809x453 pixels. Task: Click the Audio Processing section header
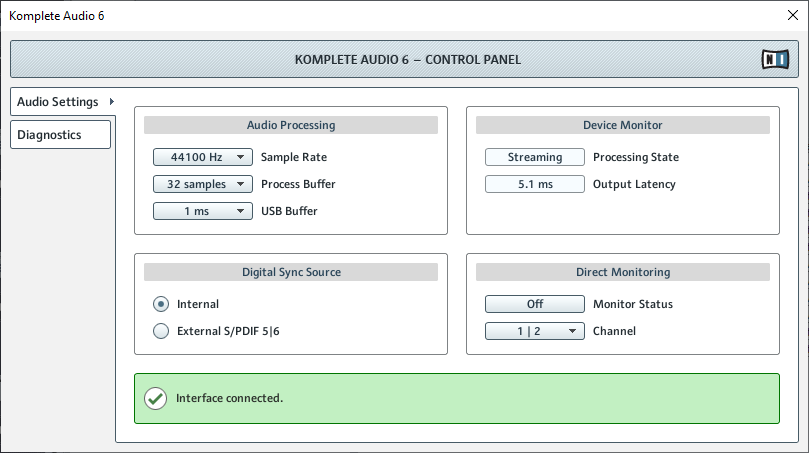(x=291, y=125)
